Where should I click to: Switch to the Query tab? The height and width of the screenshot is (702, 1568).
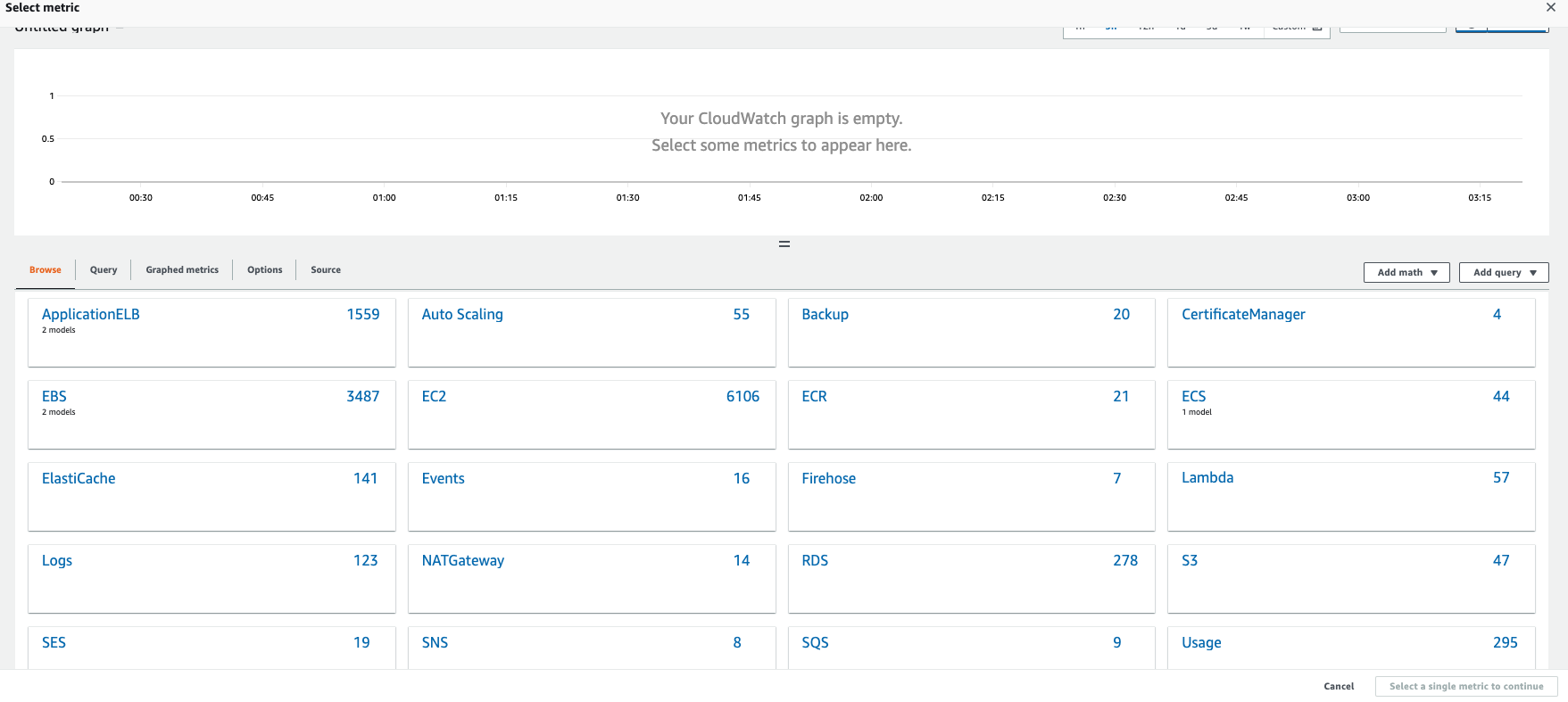pyautogui.click(x=104, y=269)
